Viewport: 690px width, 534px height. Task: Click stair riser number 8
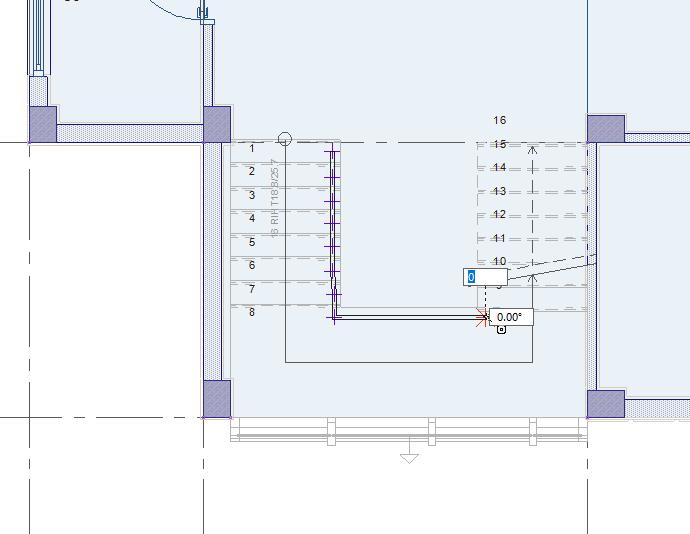tap(252, 312)
